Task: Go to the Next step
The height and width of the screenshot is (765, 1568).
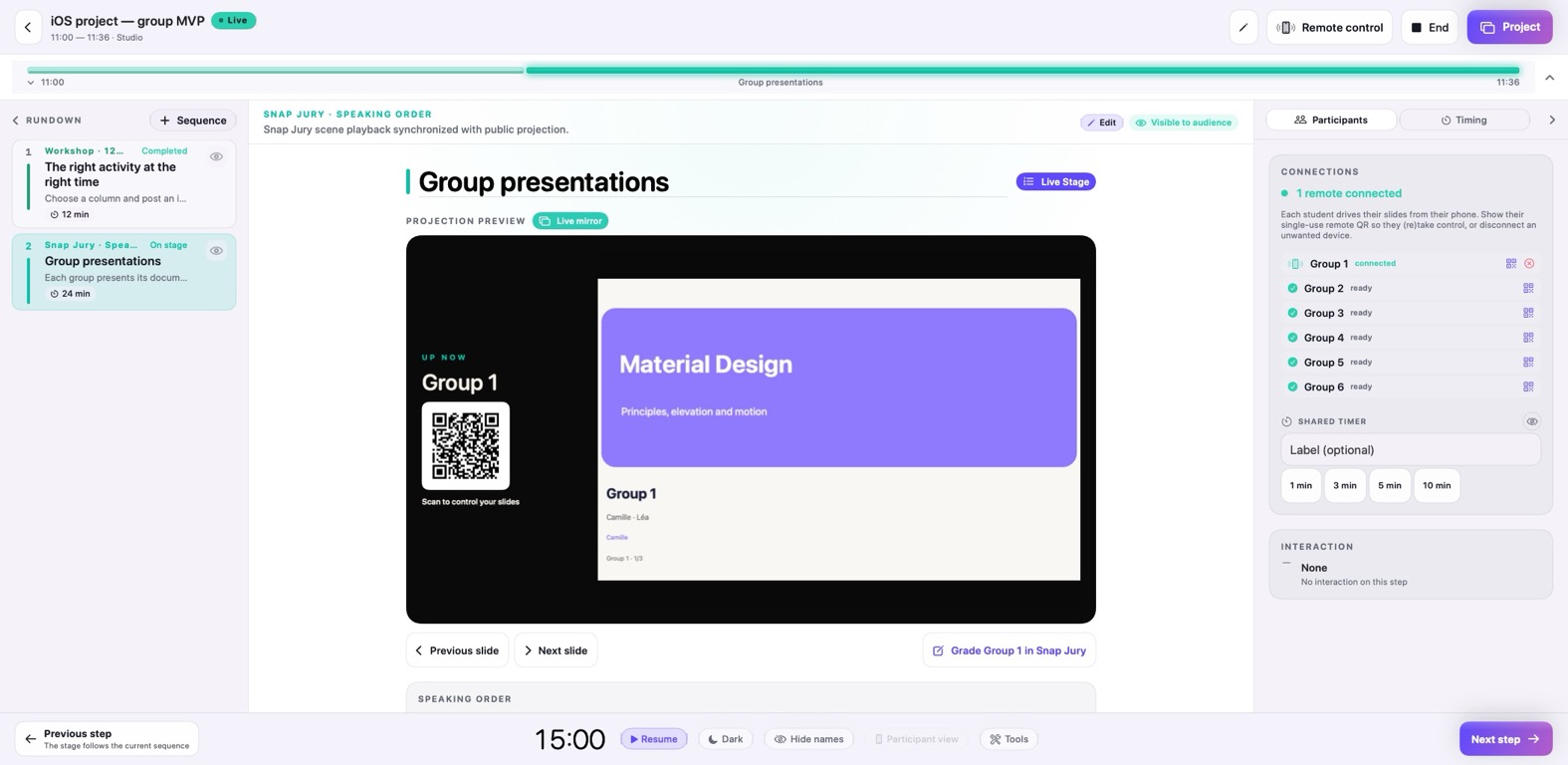Action: pos(1505,739)
